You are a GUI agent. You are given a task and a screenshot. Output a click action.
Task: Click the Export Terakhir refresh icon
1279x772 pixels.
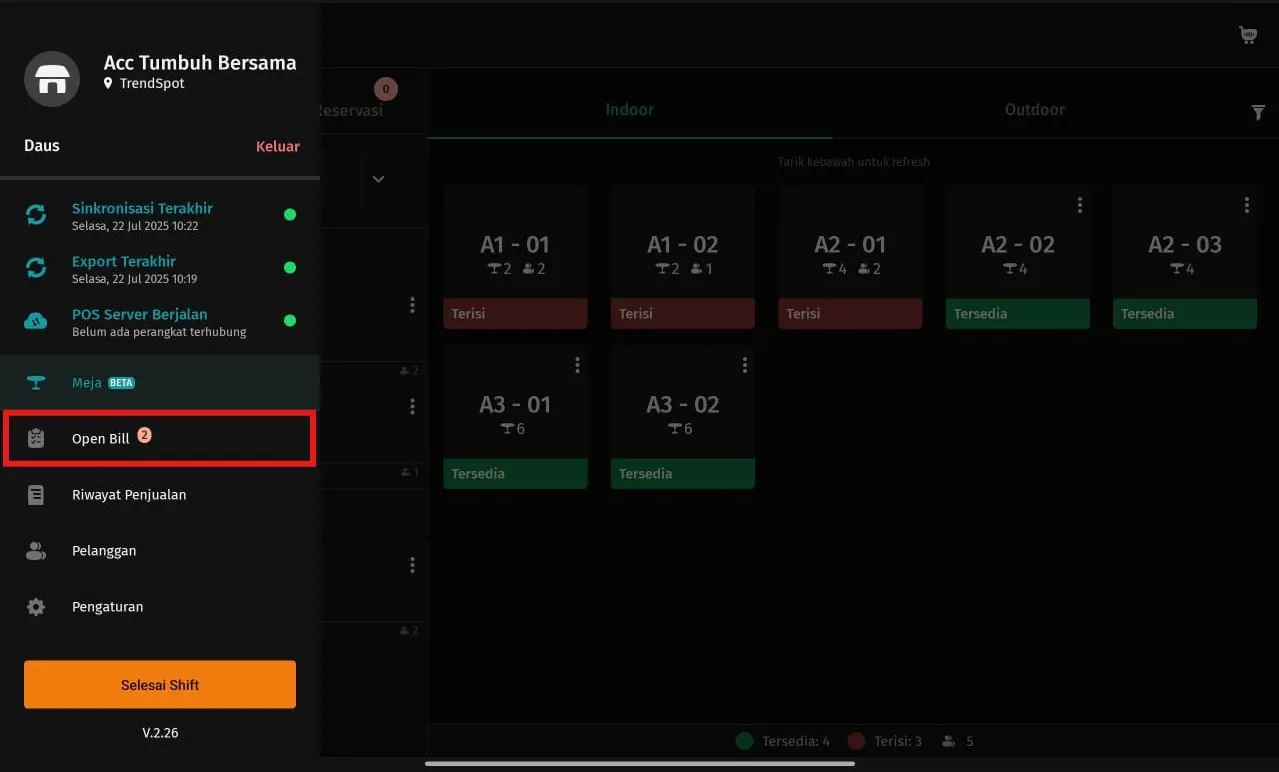(x=36, y=268)
